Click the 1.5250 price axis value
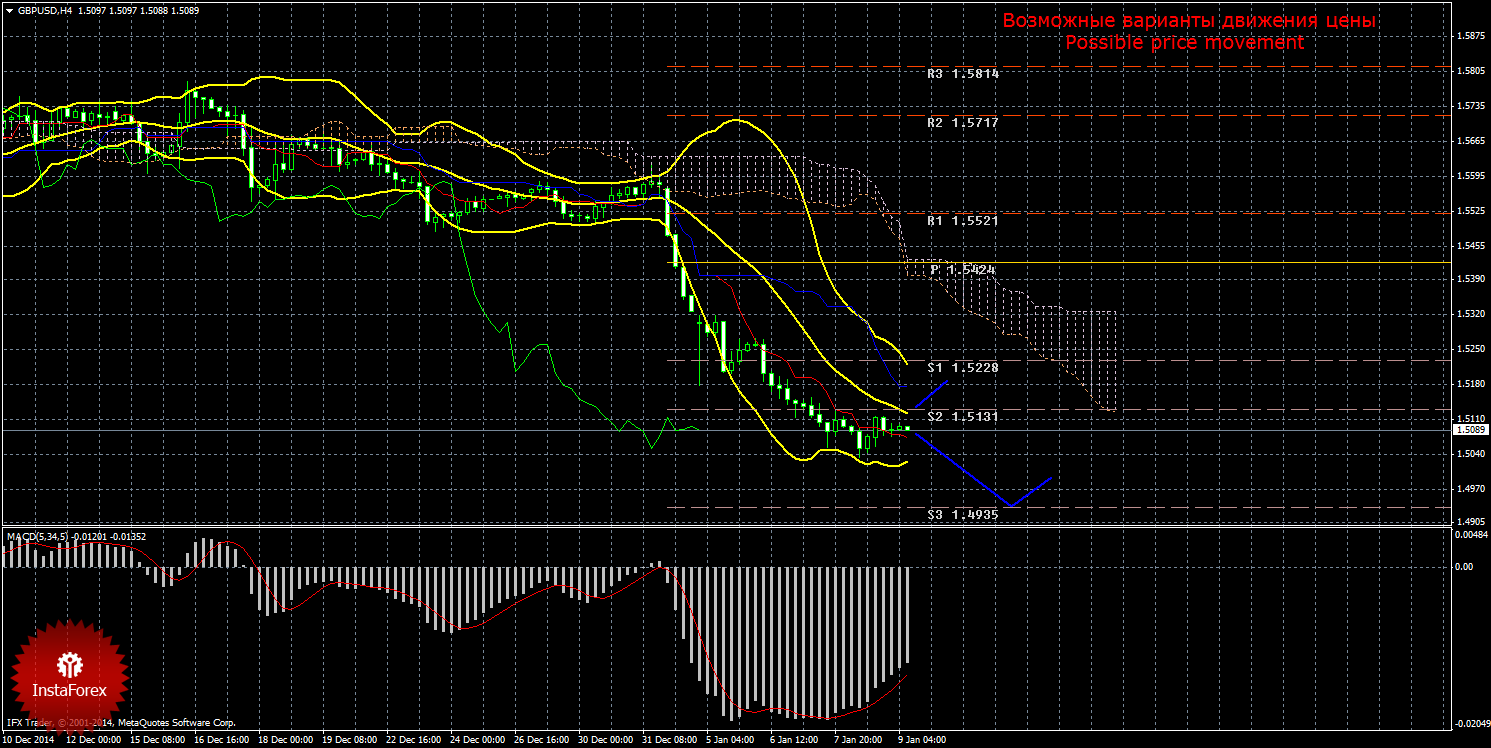Image resolution: width=1491 pixels, height=748 pixels. tap(1470, 349)
